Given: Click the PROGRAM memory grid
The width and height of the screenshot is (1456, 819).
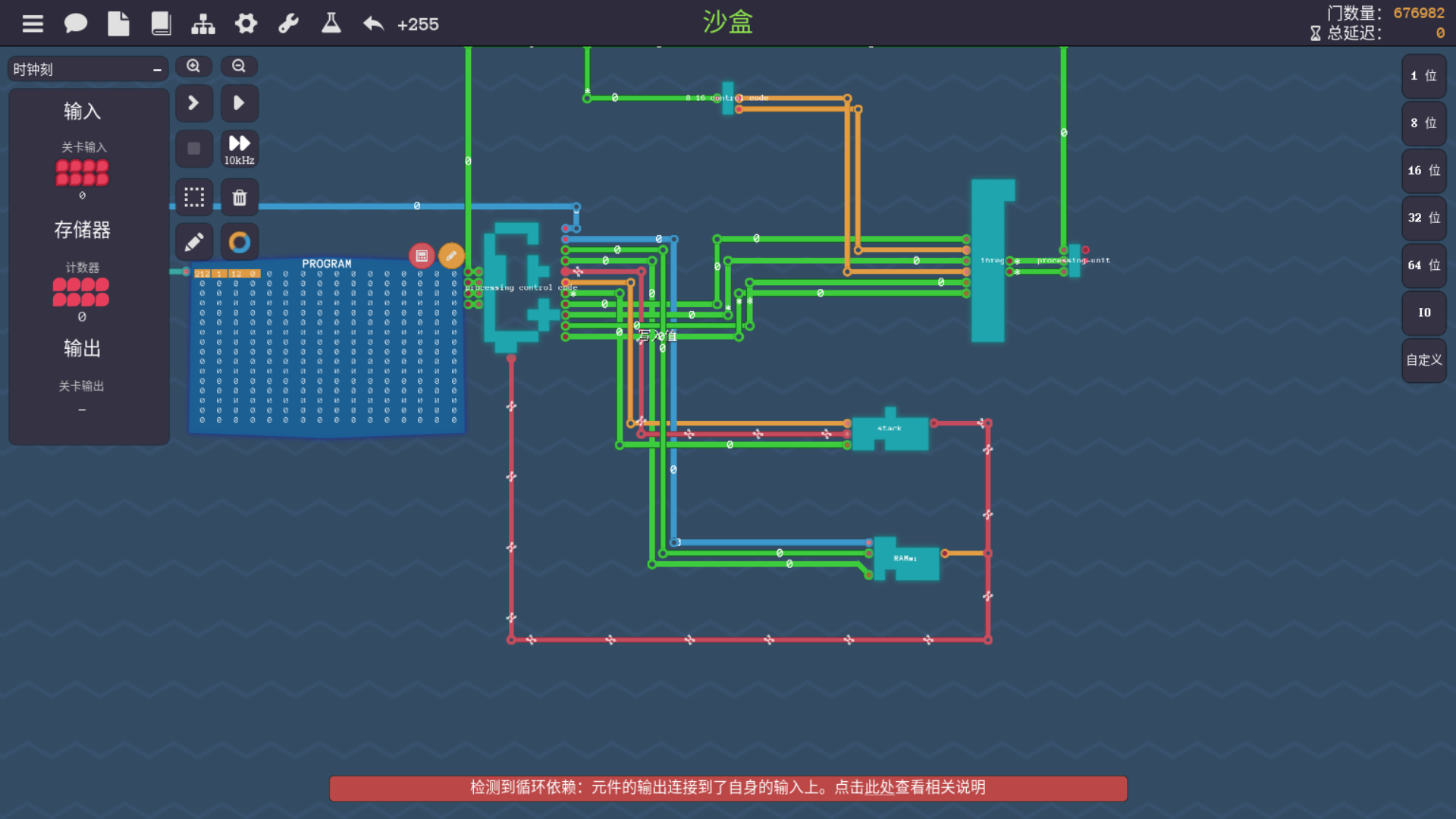Looking at the screenshot, I should pos(327,349).
